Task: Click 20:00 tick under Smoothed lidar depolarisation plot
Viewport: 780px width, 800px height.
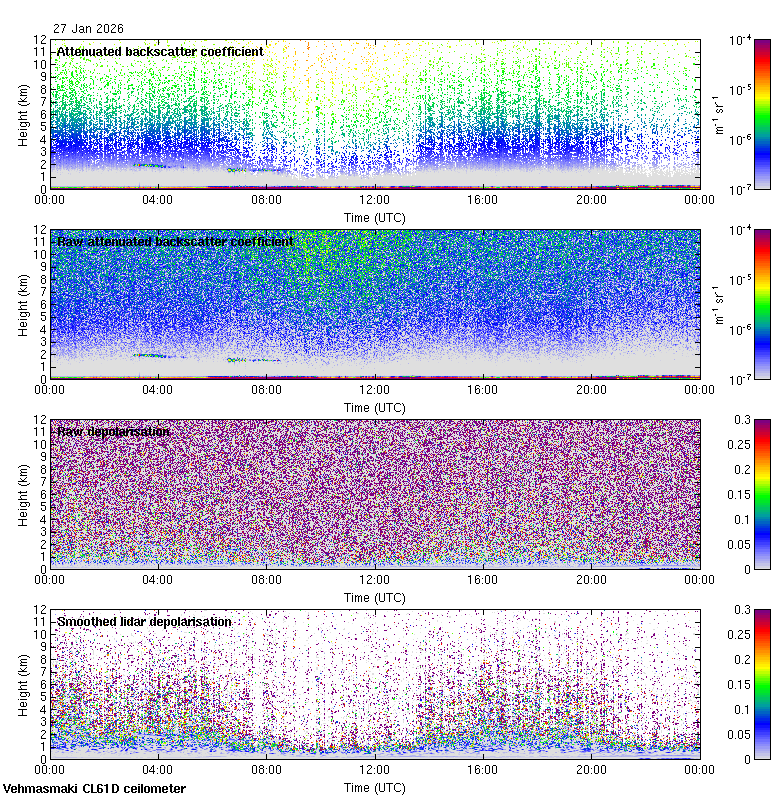Action: pos(591,770)
